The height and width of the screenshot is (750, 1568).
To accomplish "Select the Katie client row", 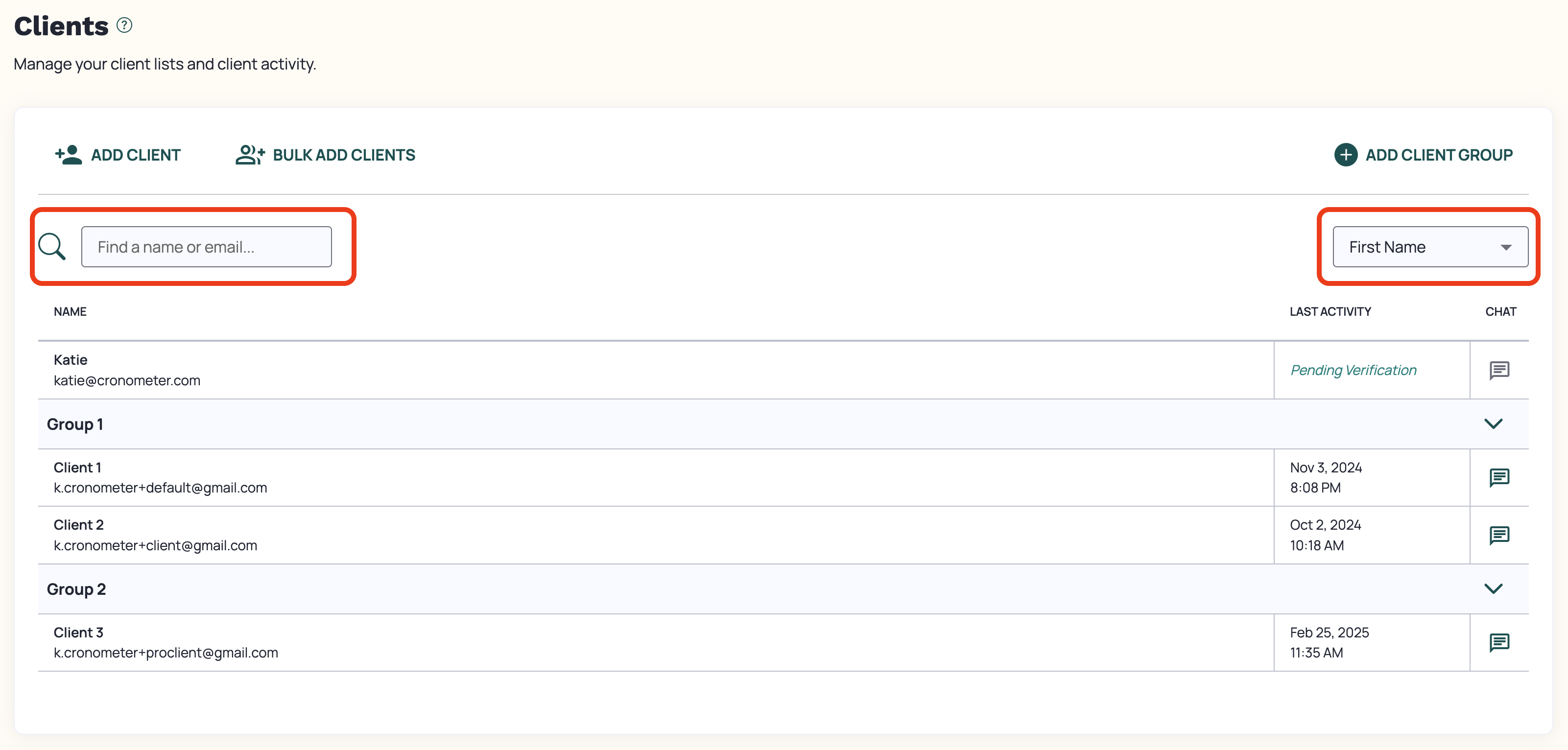I will 656,370.
